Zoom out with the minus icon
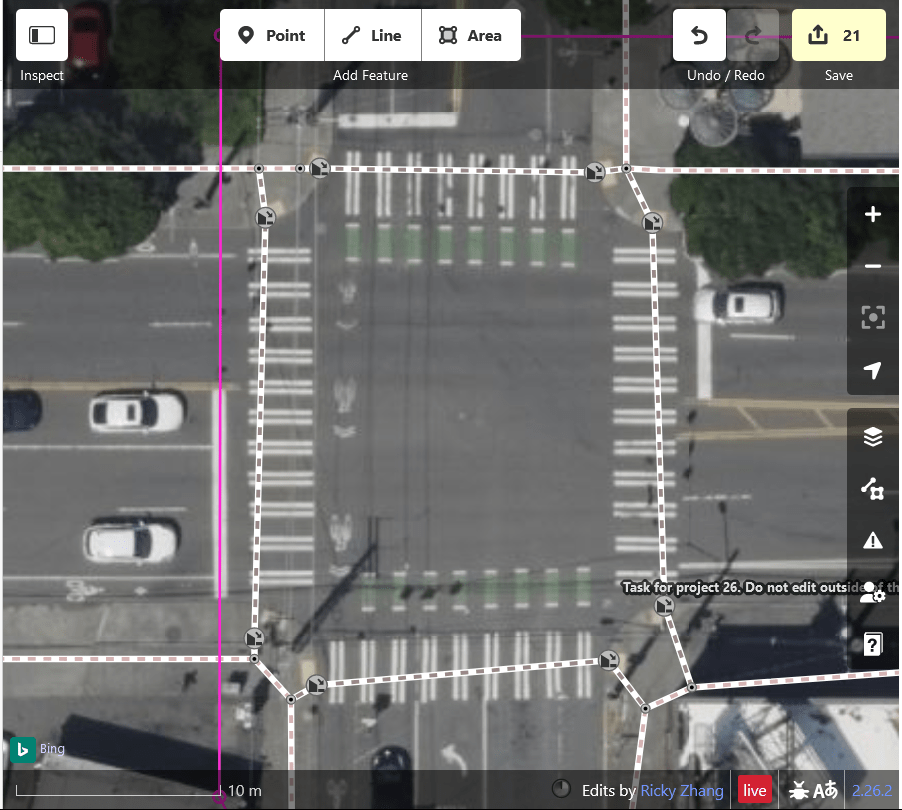This screenshot has height=810, width=902. (x=873, y=266)
